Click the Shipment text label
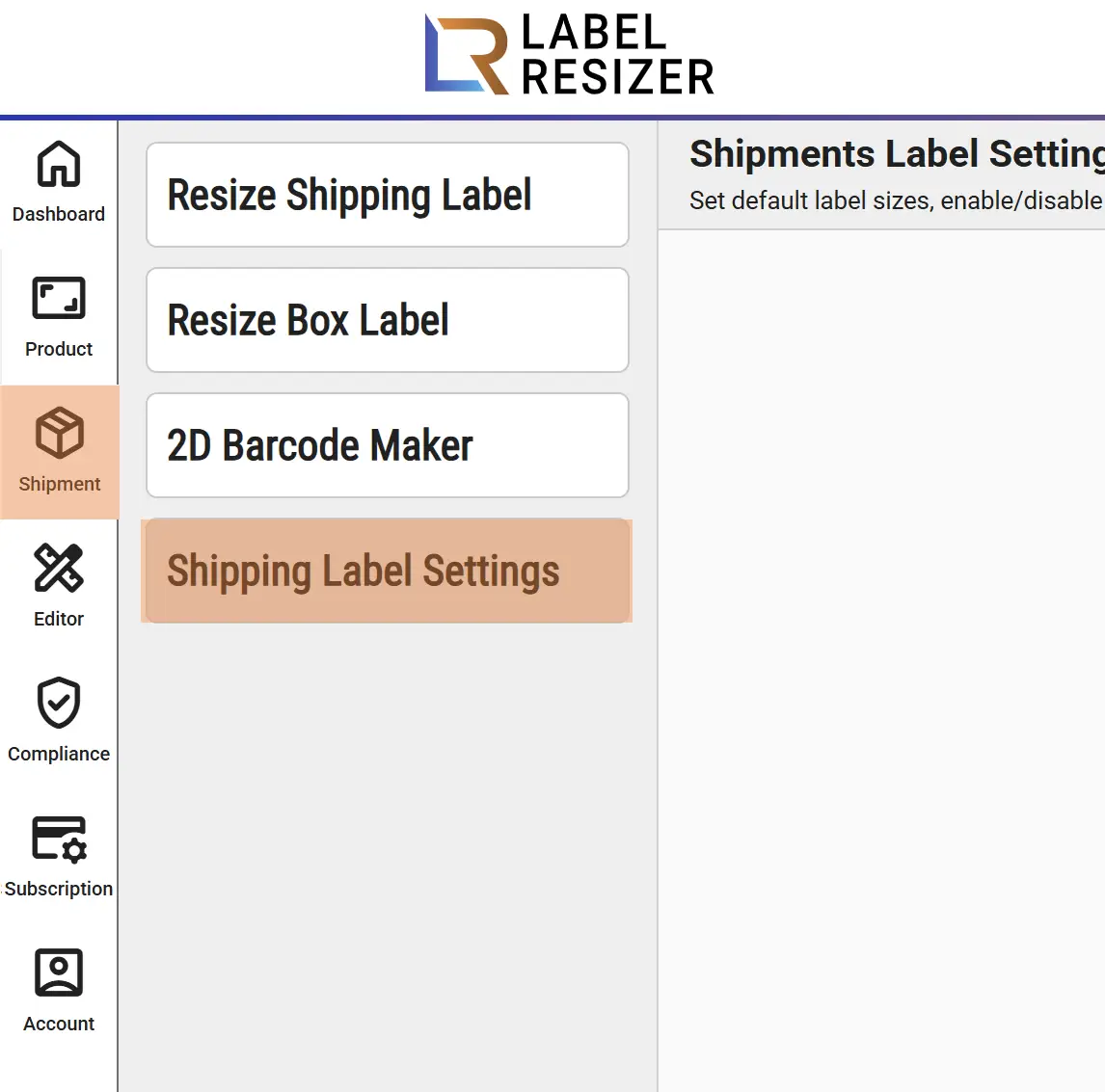This screenshot has height=1092, width=1105. 59,484
